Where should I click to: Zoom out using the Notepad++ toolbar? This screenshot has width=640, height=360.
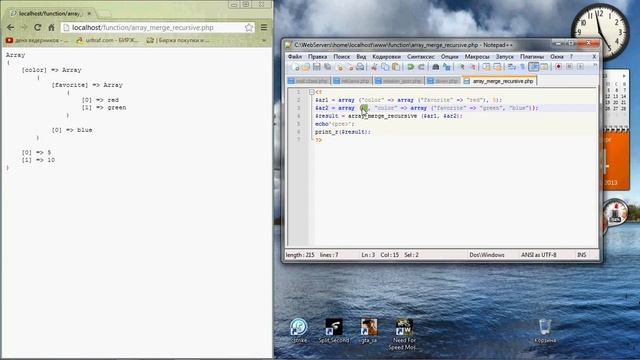tap(473, 67)
